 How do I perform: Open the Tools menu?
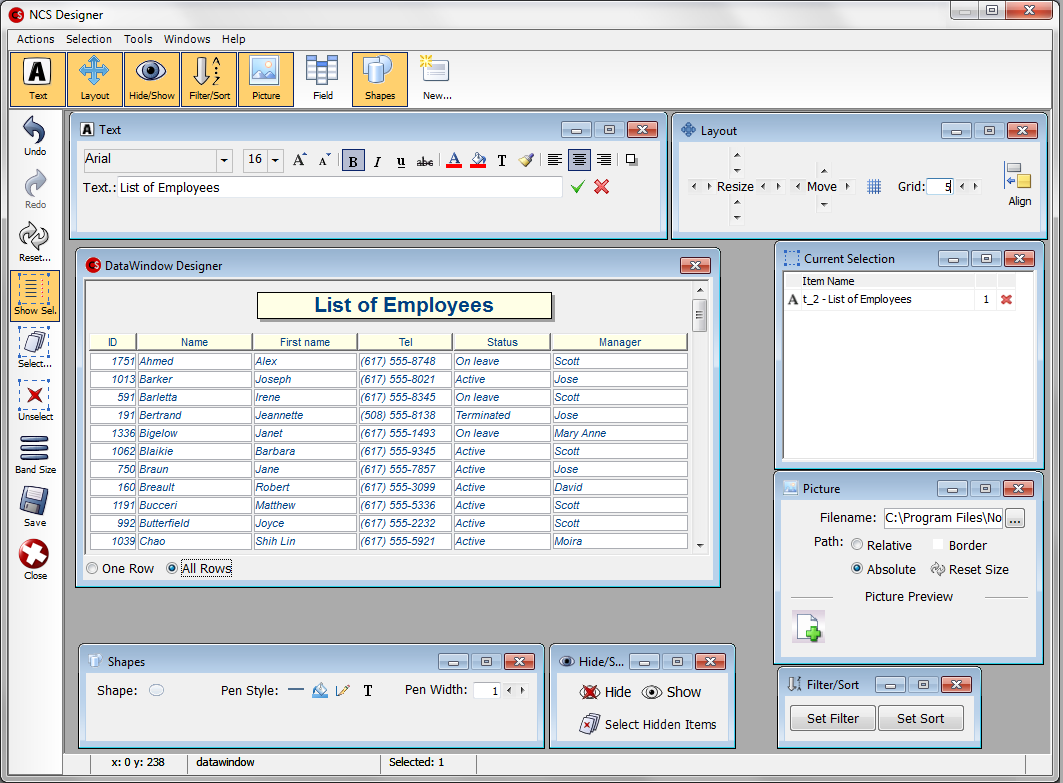pos(138,39)
